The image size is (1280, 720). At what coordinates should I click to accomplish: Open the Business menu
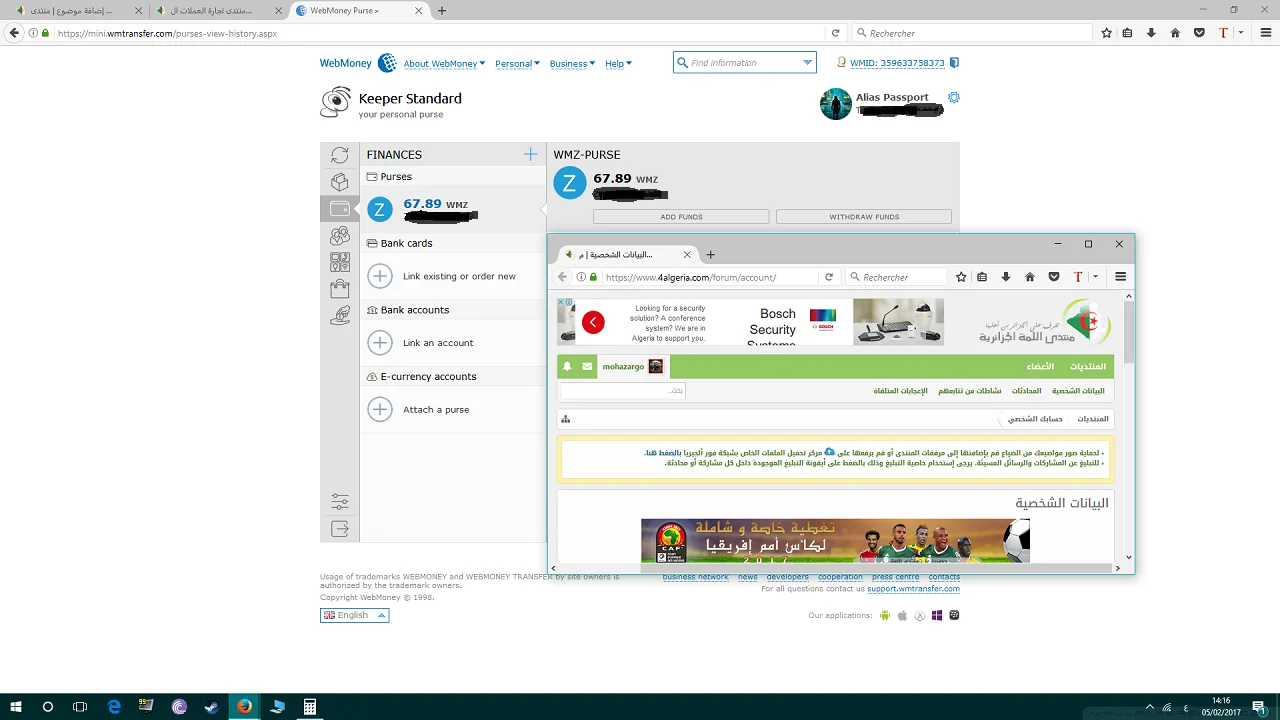[572, 63]
